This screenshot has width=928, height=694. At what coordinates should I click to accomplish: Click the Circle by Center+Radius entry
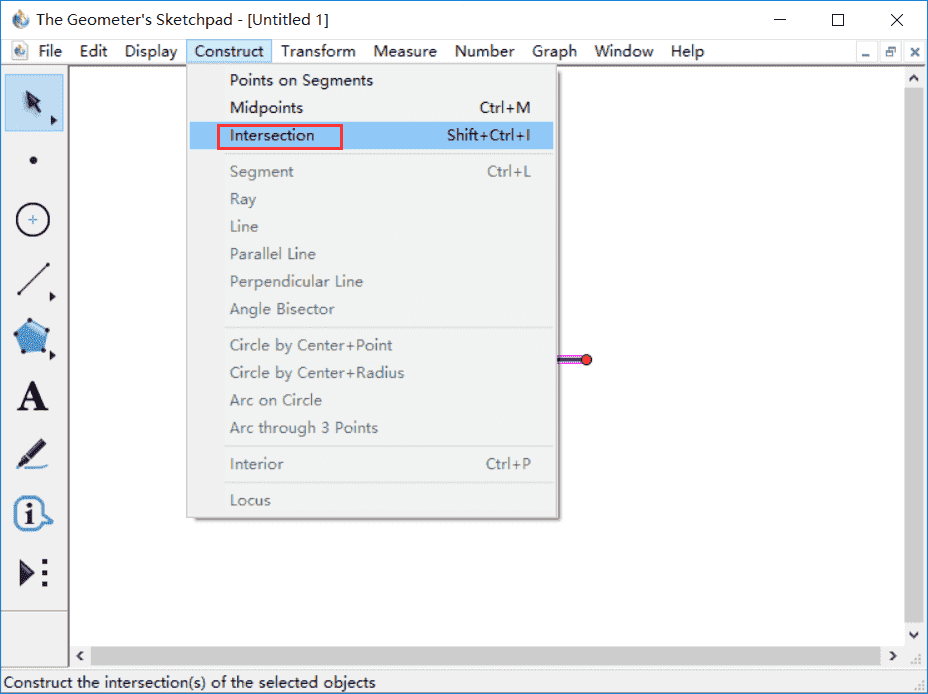pyautogui.click(x=372, y=373)
